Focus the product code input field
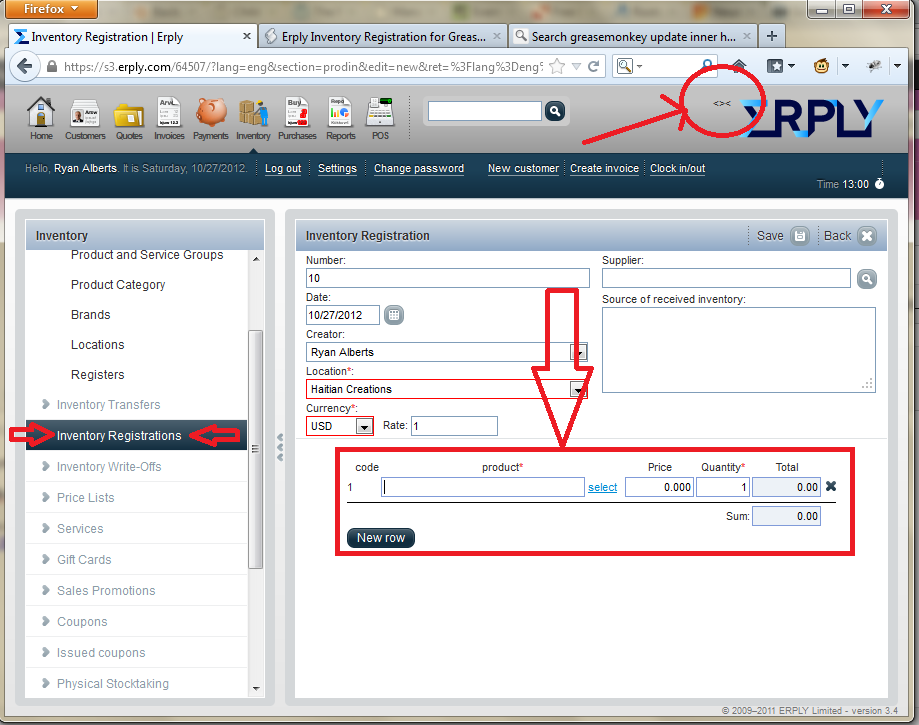The image size is (919, 725). 483,487
